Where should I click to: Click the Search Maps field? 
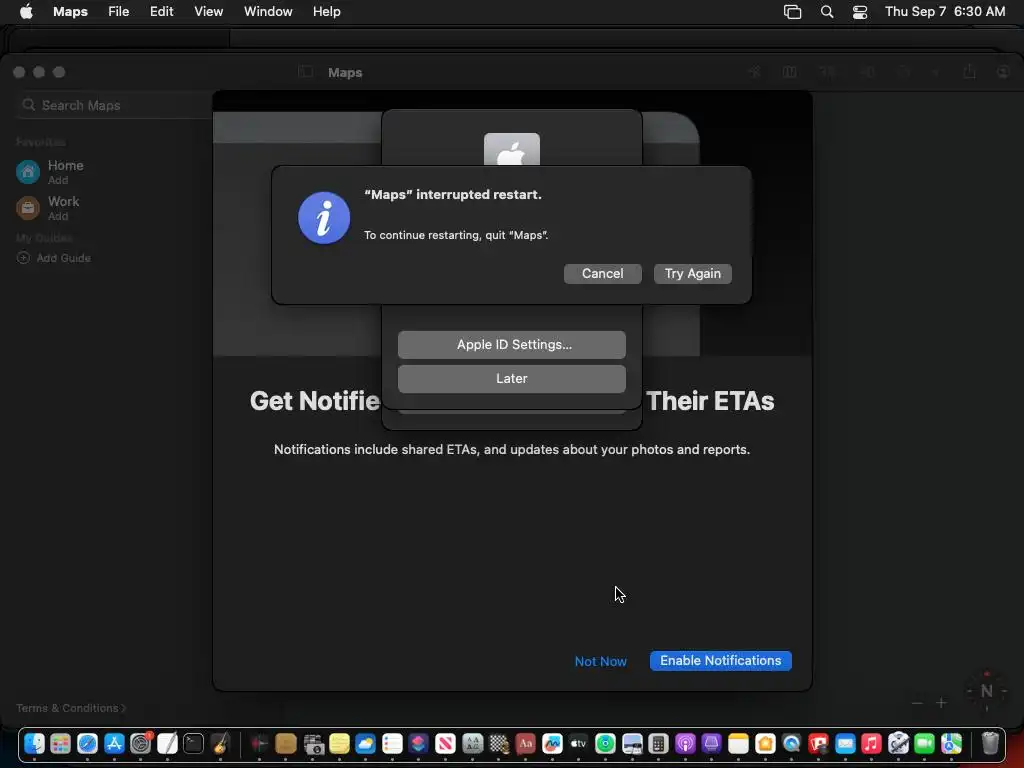click(114, 105)
